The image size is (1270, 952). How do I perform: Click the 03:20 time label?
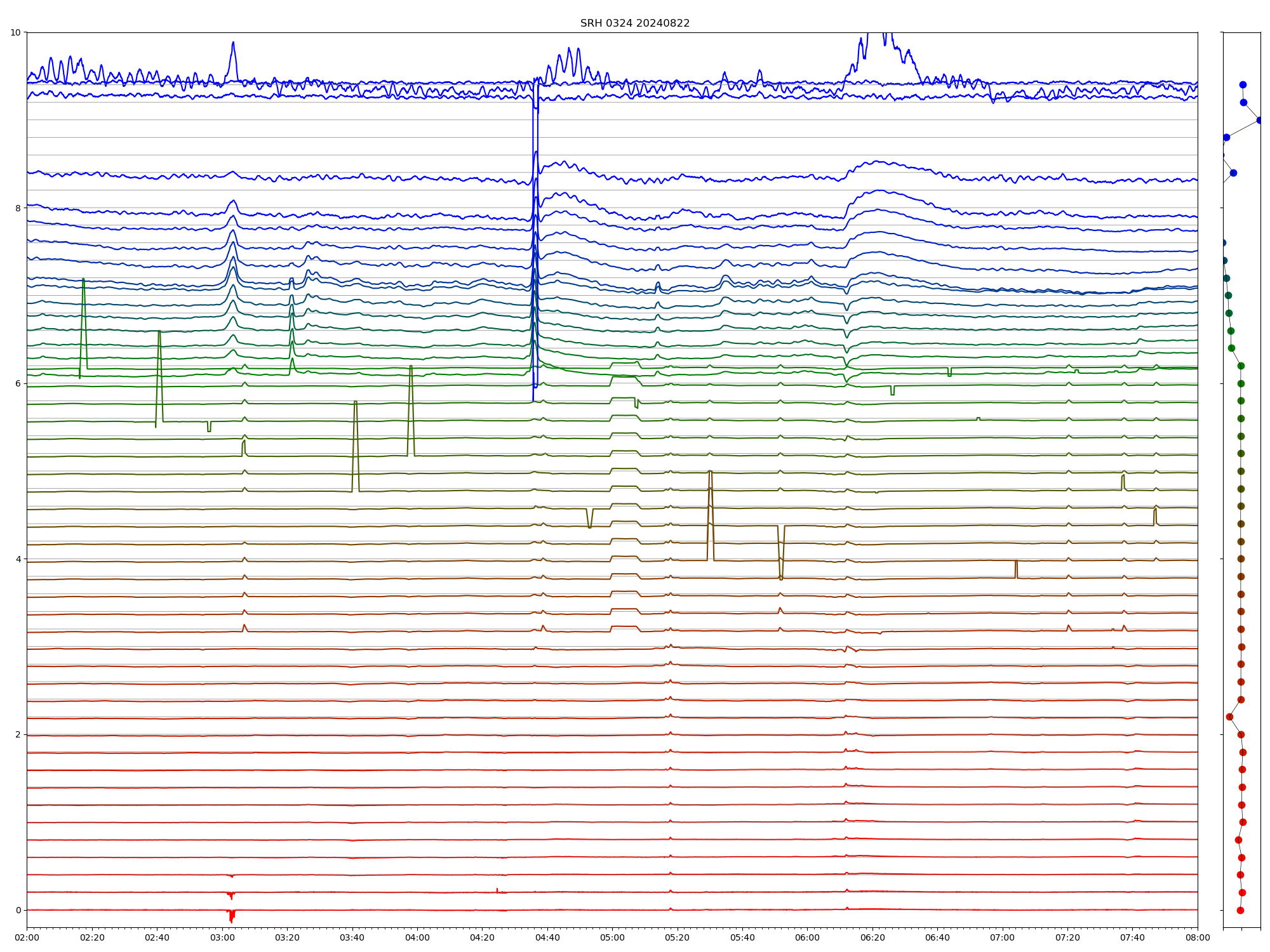point(287,937)
